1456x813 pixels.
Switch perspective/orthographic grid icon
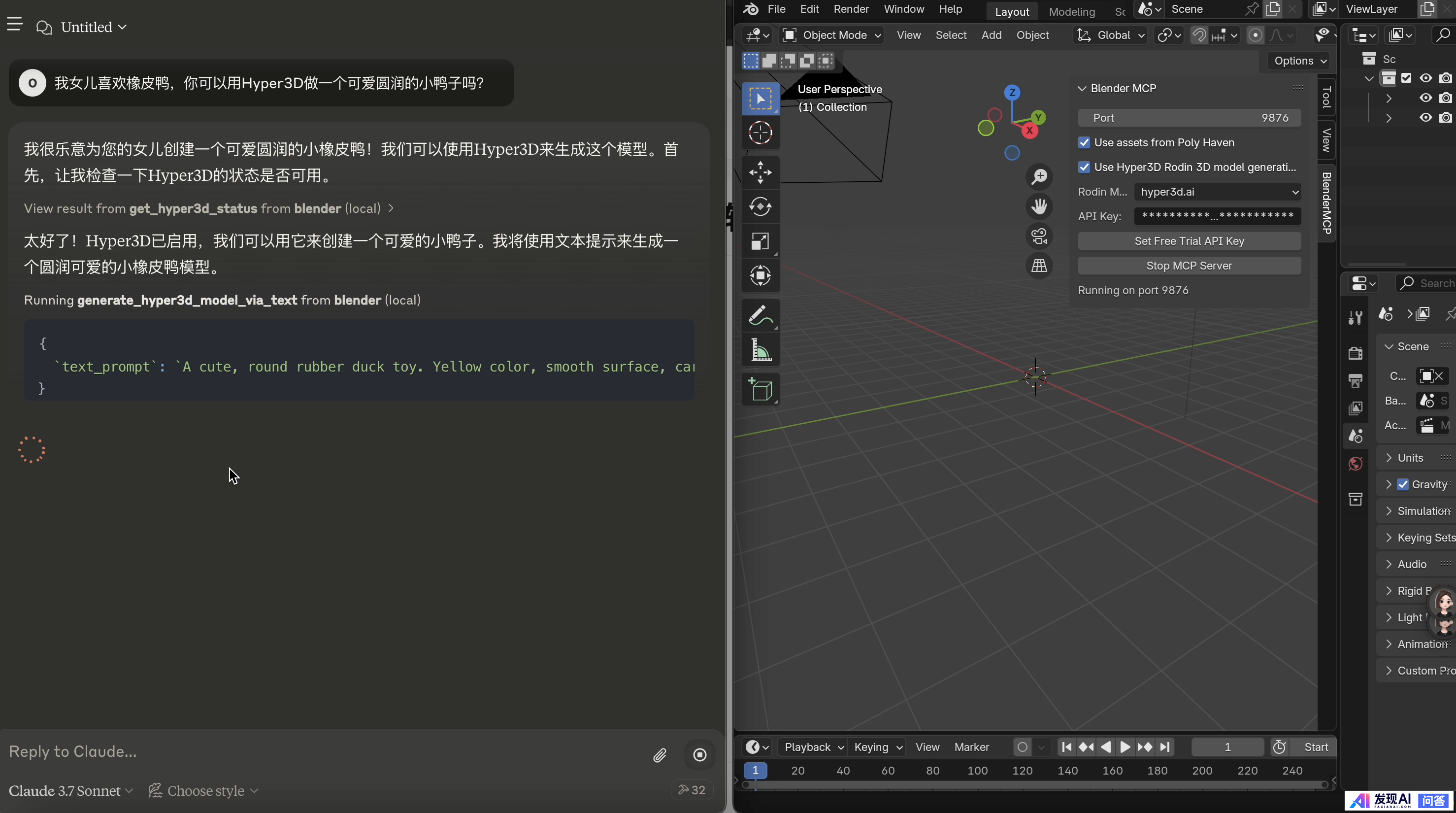point(1039,265)
